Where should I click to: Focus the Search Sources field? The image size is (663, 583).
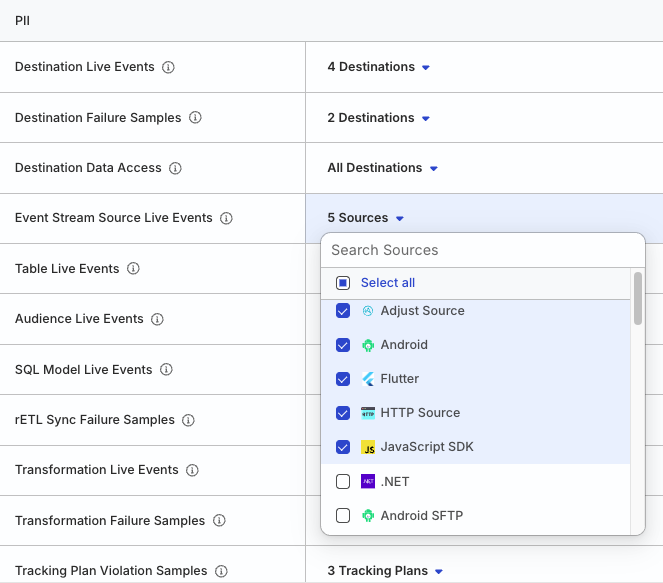click(x=483, y=250)
